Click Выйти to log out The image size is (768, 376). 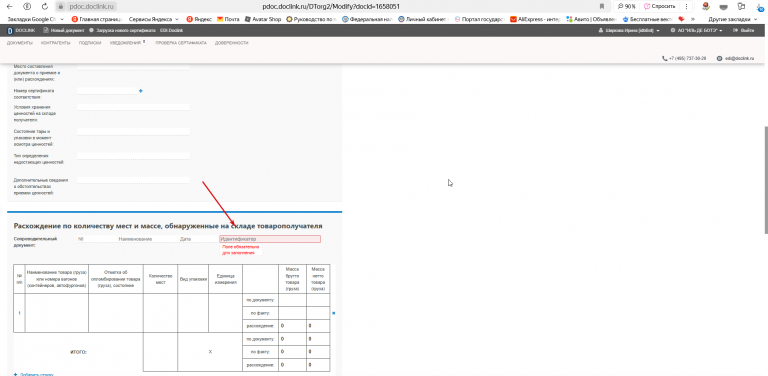744,30
